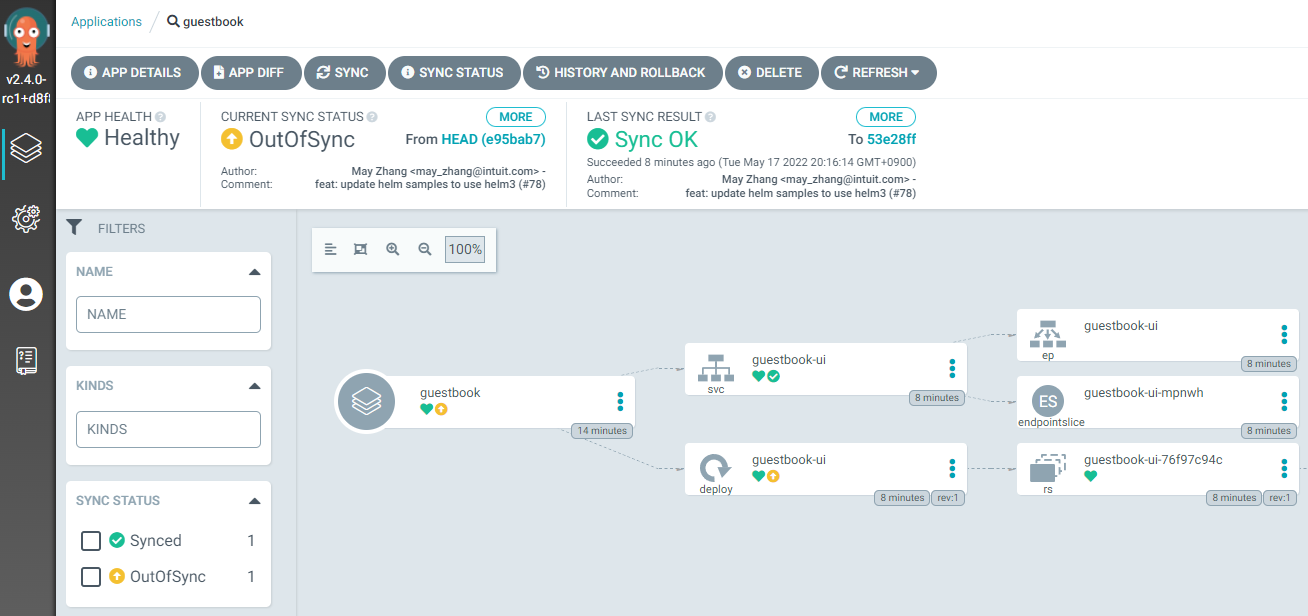Zoom in on the resource graph
Image resolution: width=1308 pixels, height=616 pixels.
coord(393,249)
